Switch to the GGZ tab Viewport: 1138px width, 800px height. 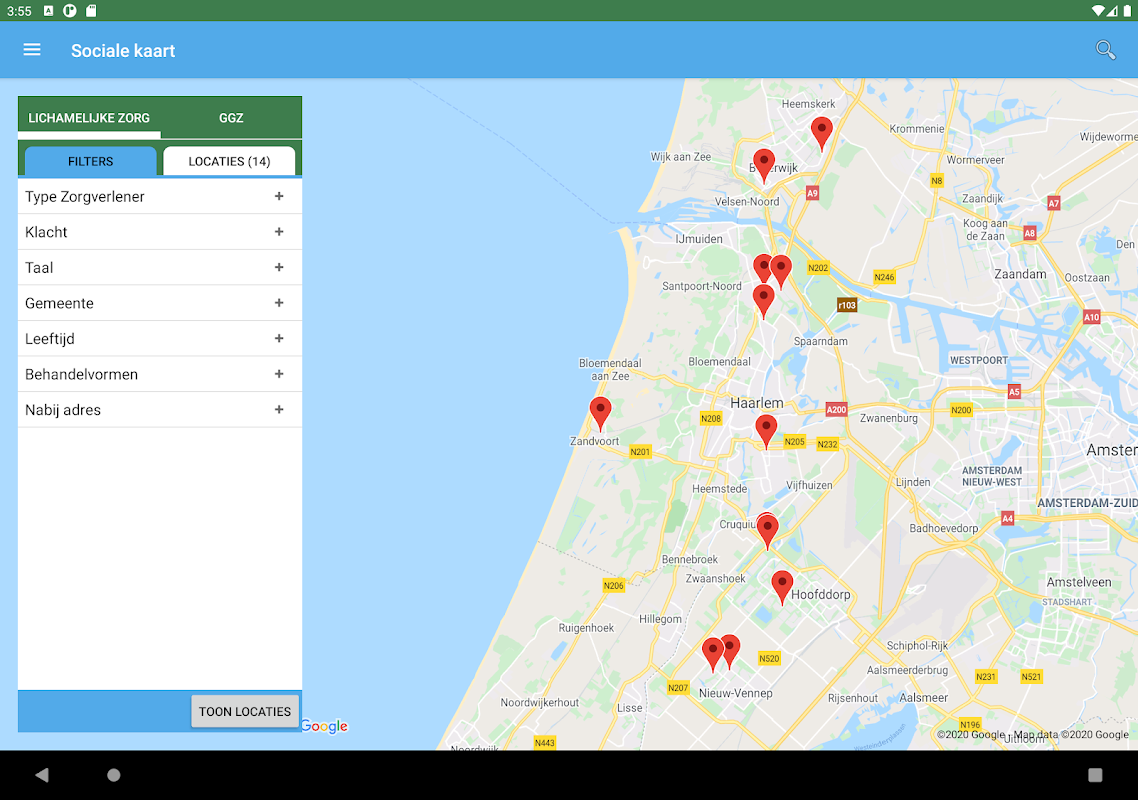(231, 118)
